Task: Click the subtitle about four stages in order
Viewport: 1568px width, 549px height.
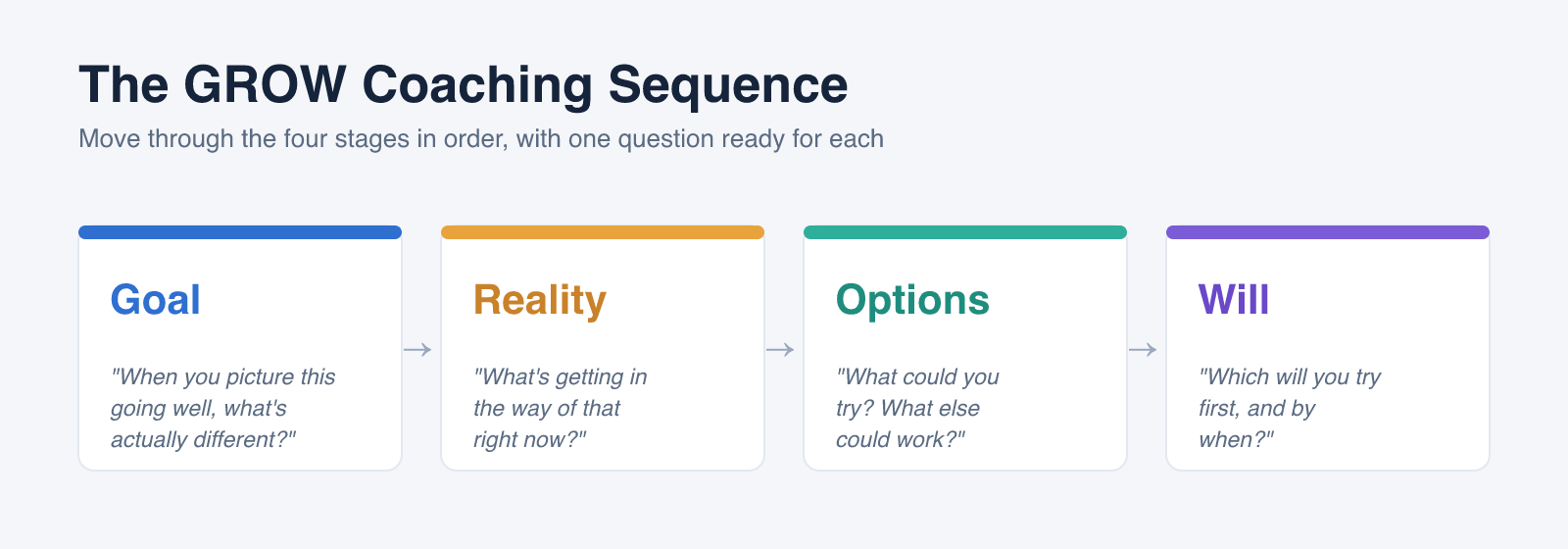Action: pos(481,138)
